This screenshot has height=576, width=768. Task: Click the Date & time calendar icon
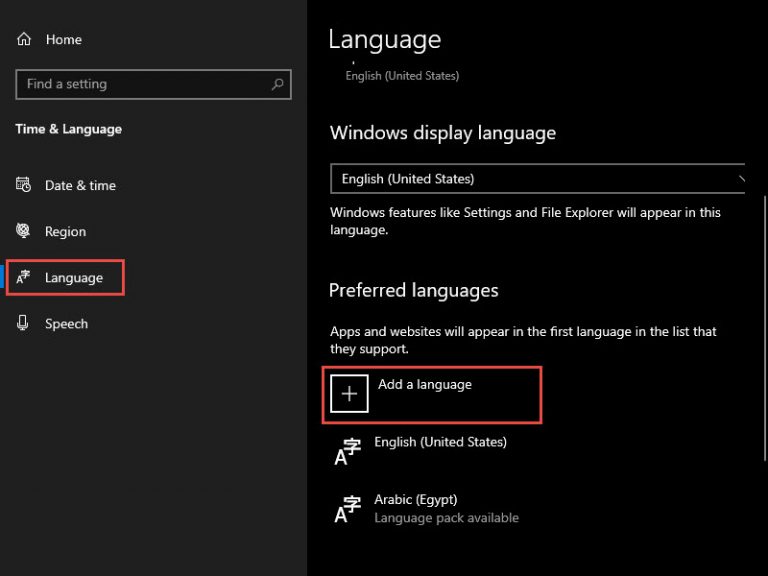pos(23,185)
